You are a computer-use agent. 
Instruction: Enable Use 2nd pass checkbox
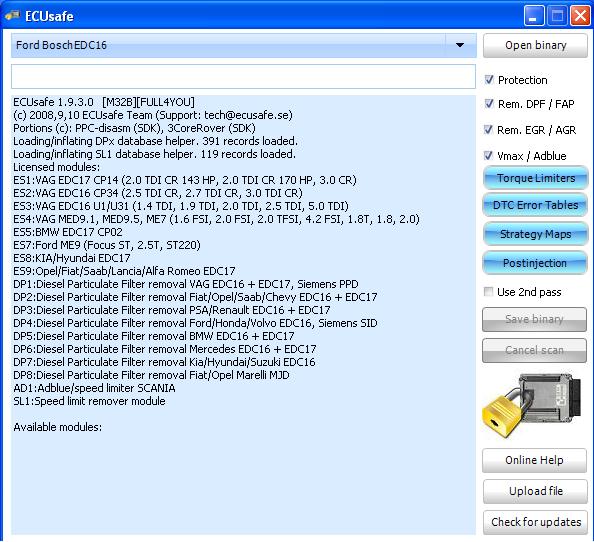click(488, 291)
